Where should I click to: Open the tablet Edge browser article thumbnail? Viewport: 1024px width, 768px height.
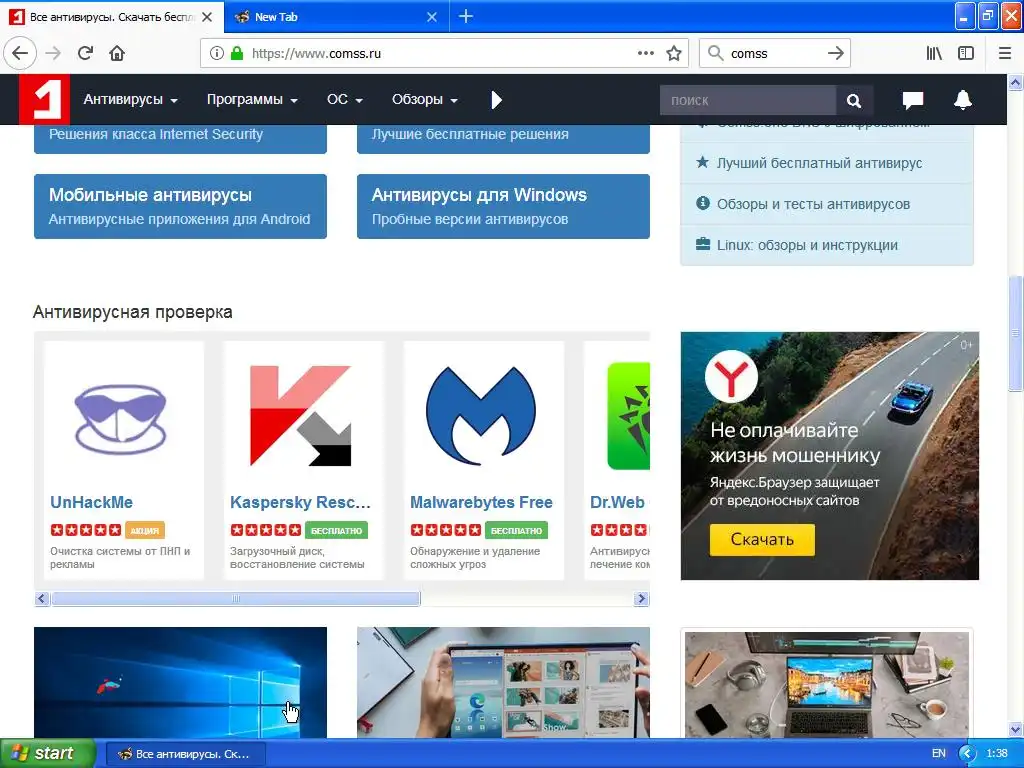pyautogui.click(x=503, y=682)
